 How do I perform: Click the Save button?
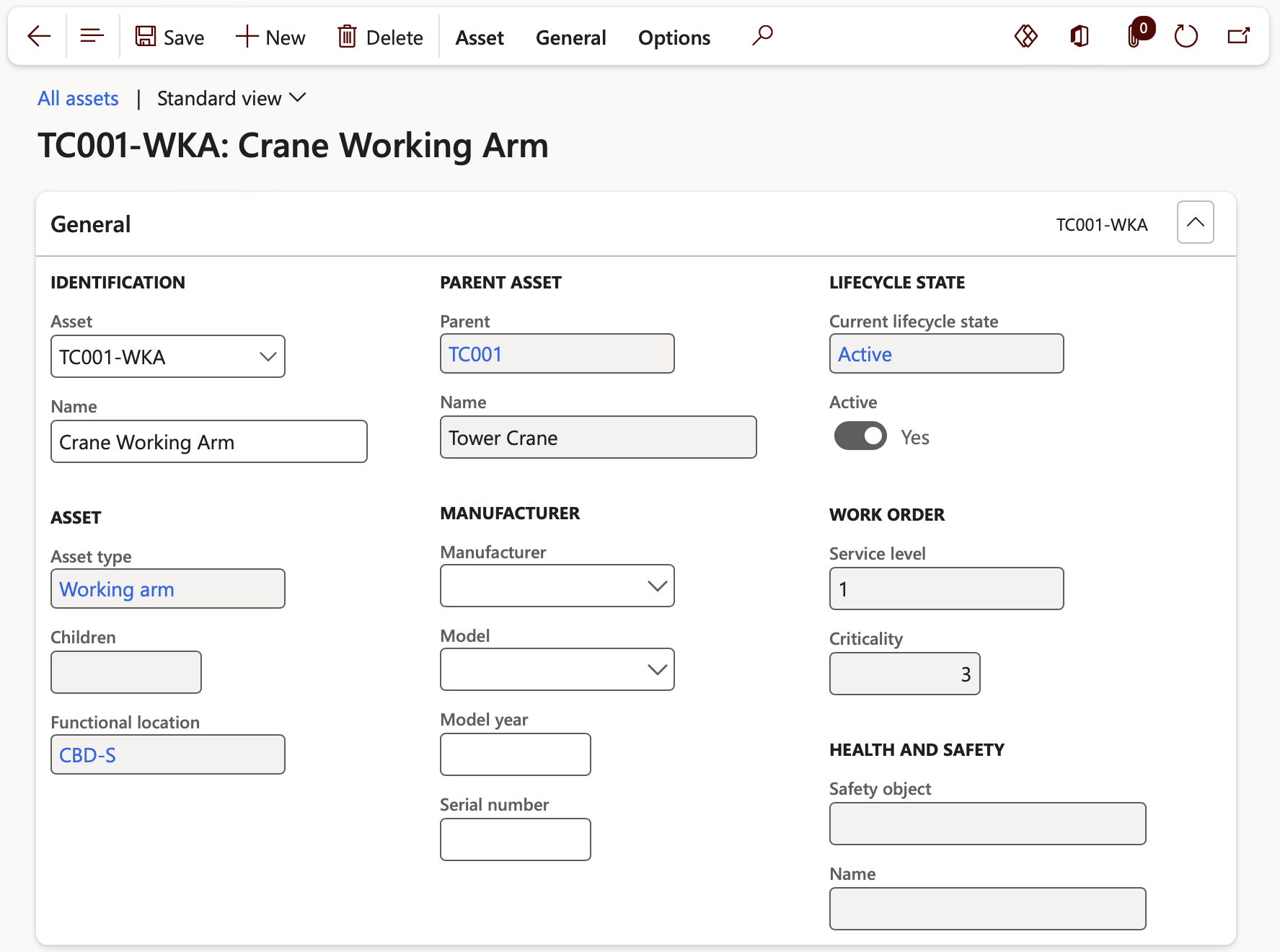169,37
